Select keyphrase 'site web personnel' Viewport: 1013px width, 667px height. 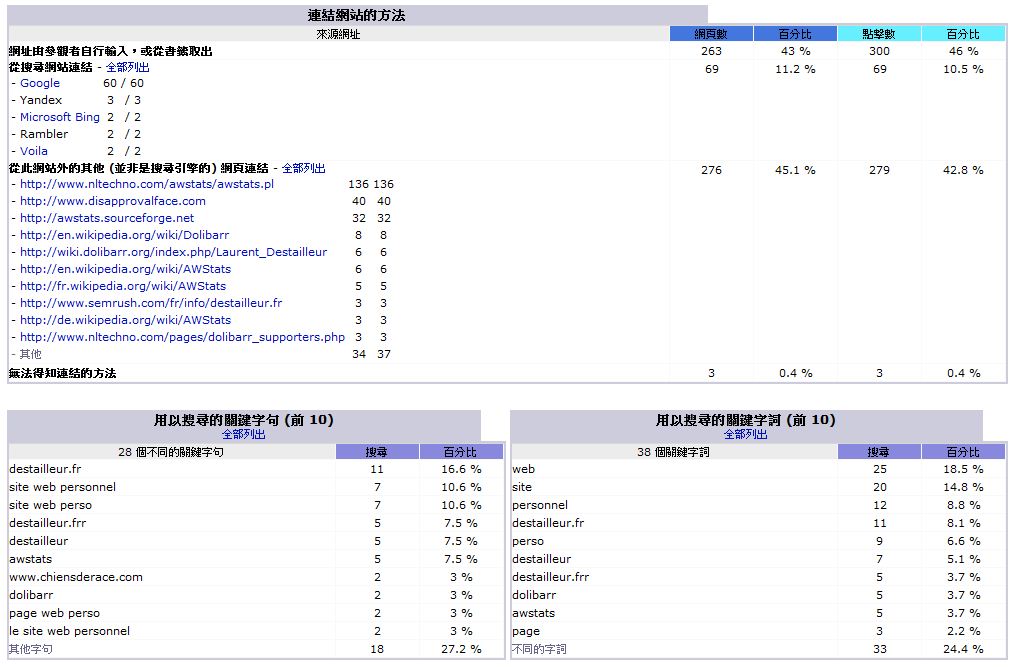63,487
